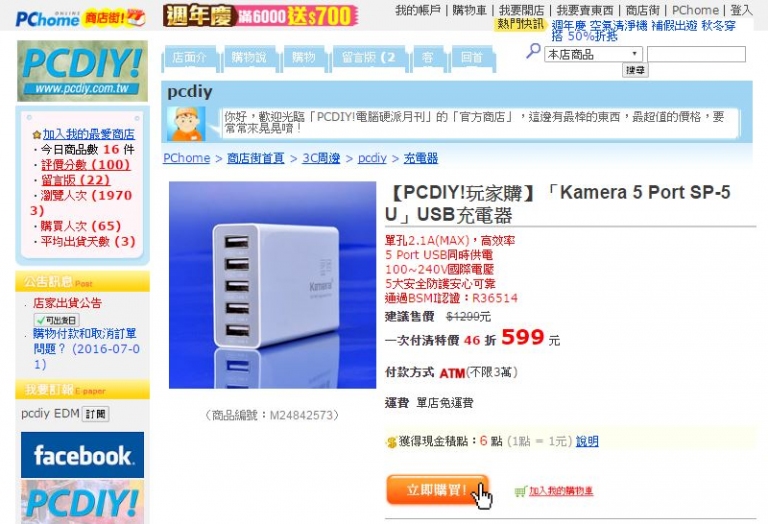Viewport: 768px width, 524px height.
Task: Click the 訂閱 EDM subscribe button
Action: pos(96,414)
